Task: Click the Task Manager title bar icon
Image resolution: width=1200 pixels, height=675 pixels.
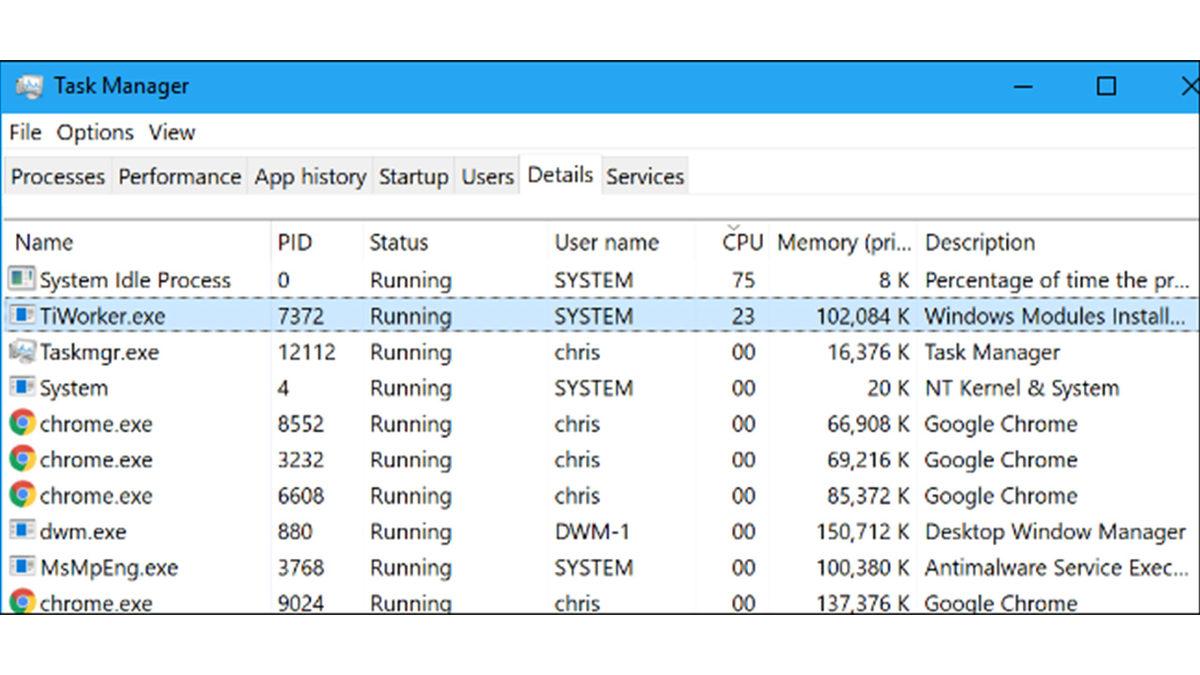Action: coord(31,86)
